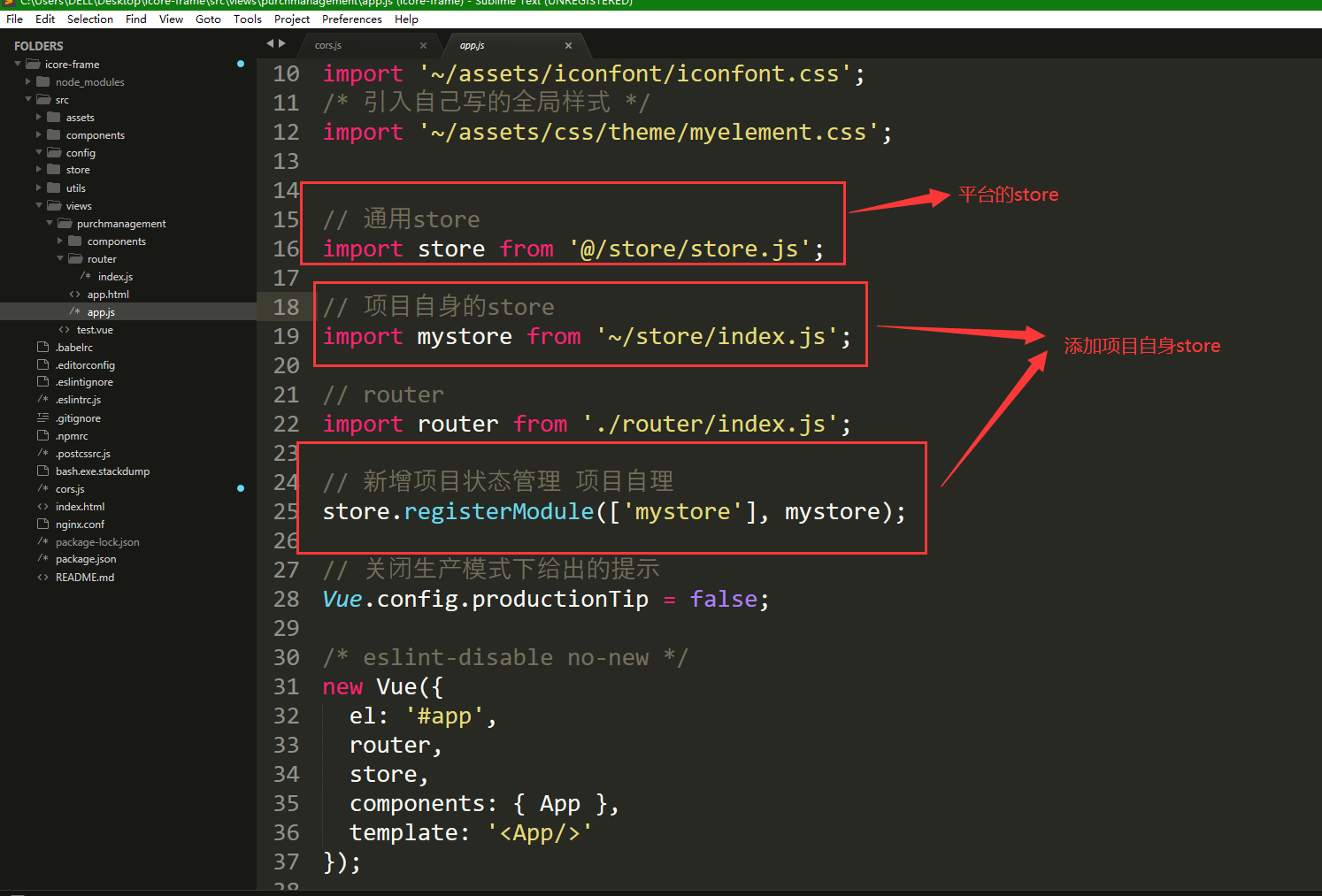Close the app.js tab
Image resolution: width=1322 pixels, height=896 pixels.
click(x=568, y=46)
